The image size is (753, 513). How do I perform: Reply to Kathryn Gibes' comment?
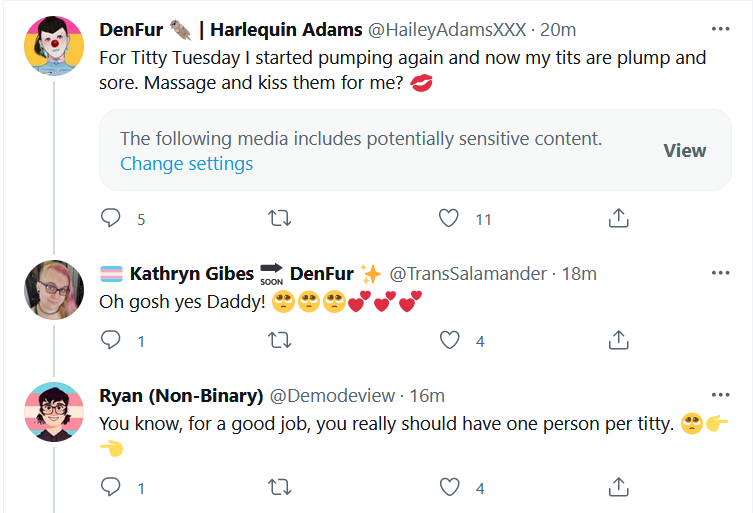point(110,340)
